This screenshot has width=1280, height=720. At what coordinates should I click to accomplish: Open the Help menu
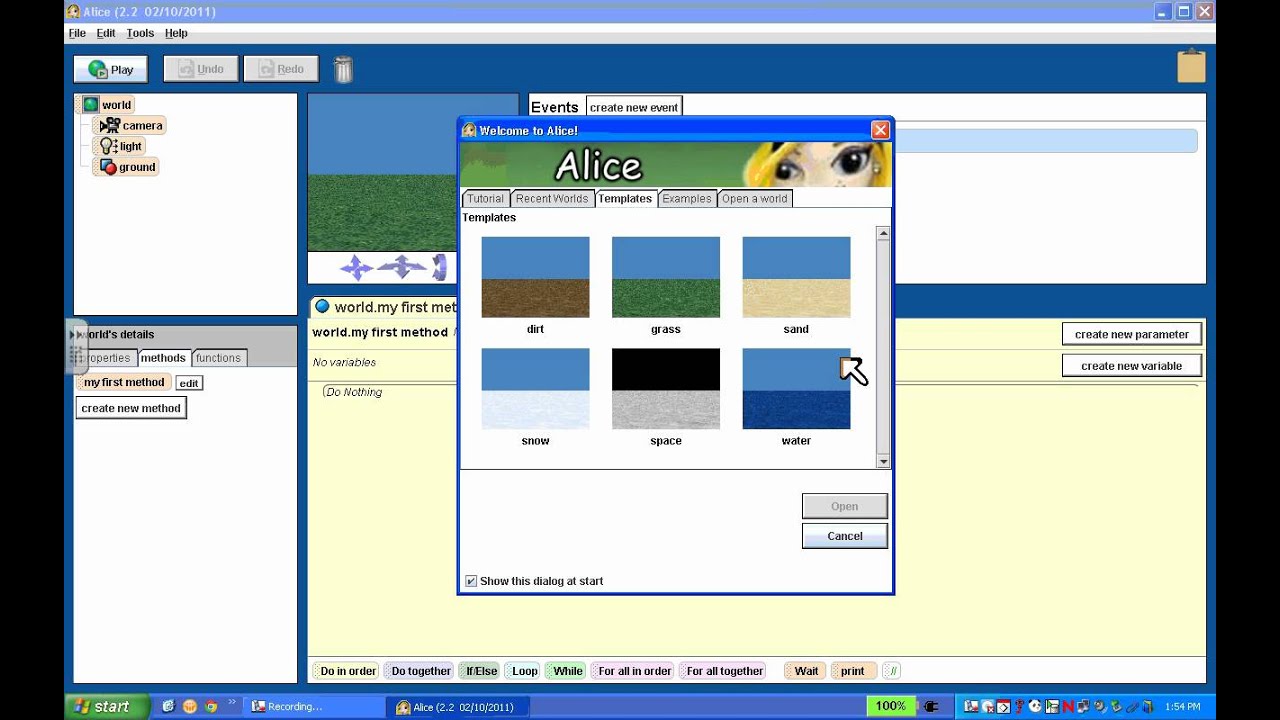[x=176, y=33]
